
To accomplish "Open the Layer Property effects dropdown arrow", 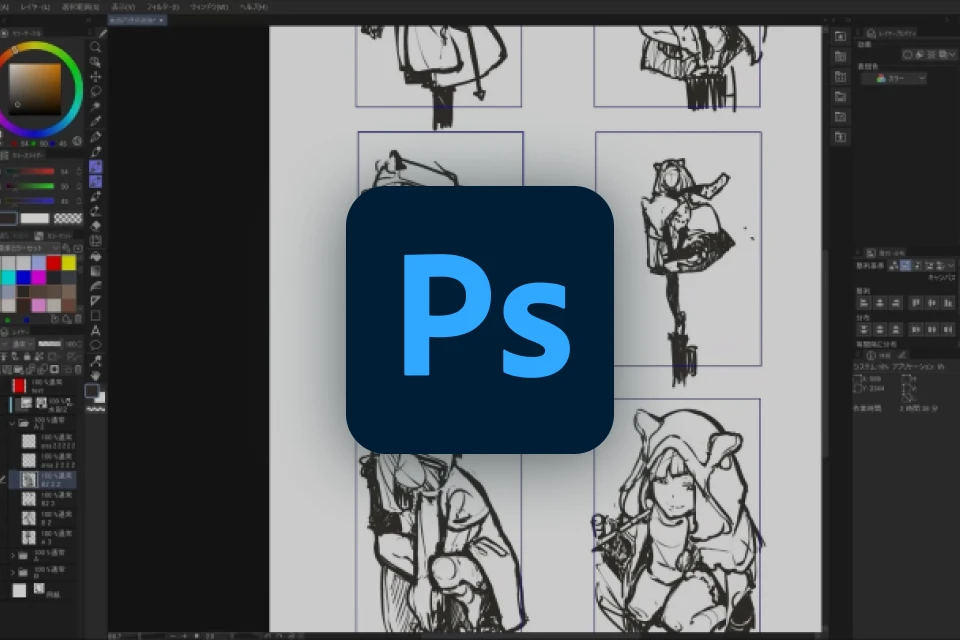I will [x=953, y=55].
